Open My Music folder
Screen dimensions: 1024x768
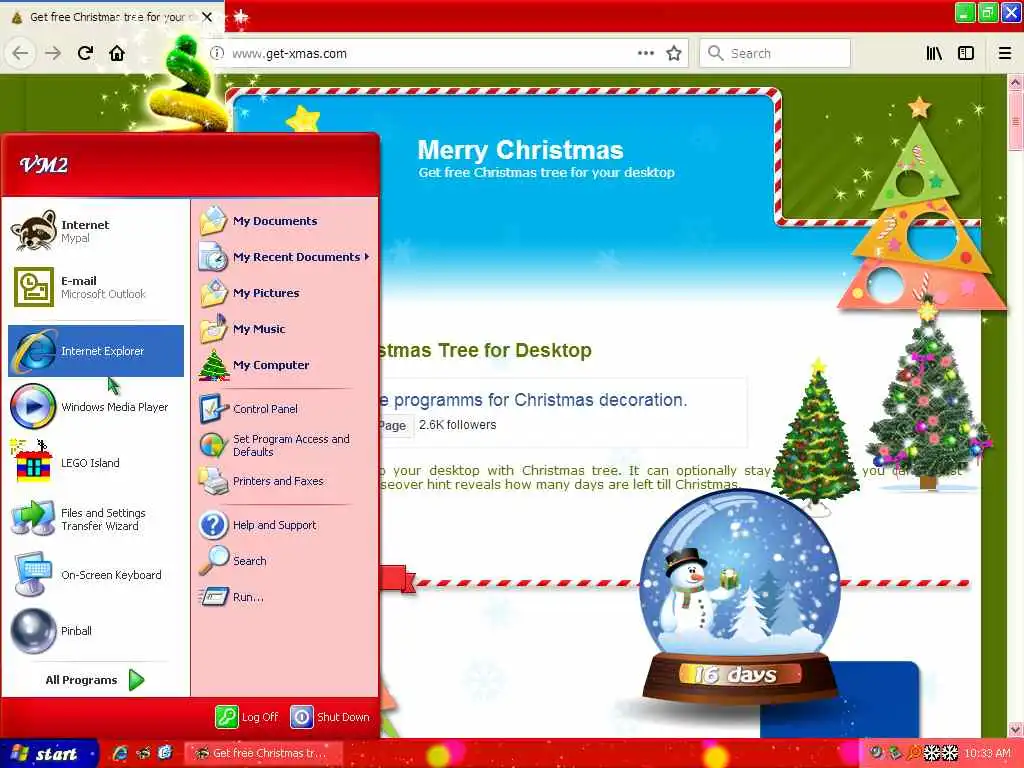pyautogui.click(x=285, y=328)
